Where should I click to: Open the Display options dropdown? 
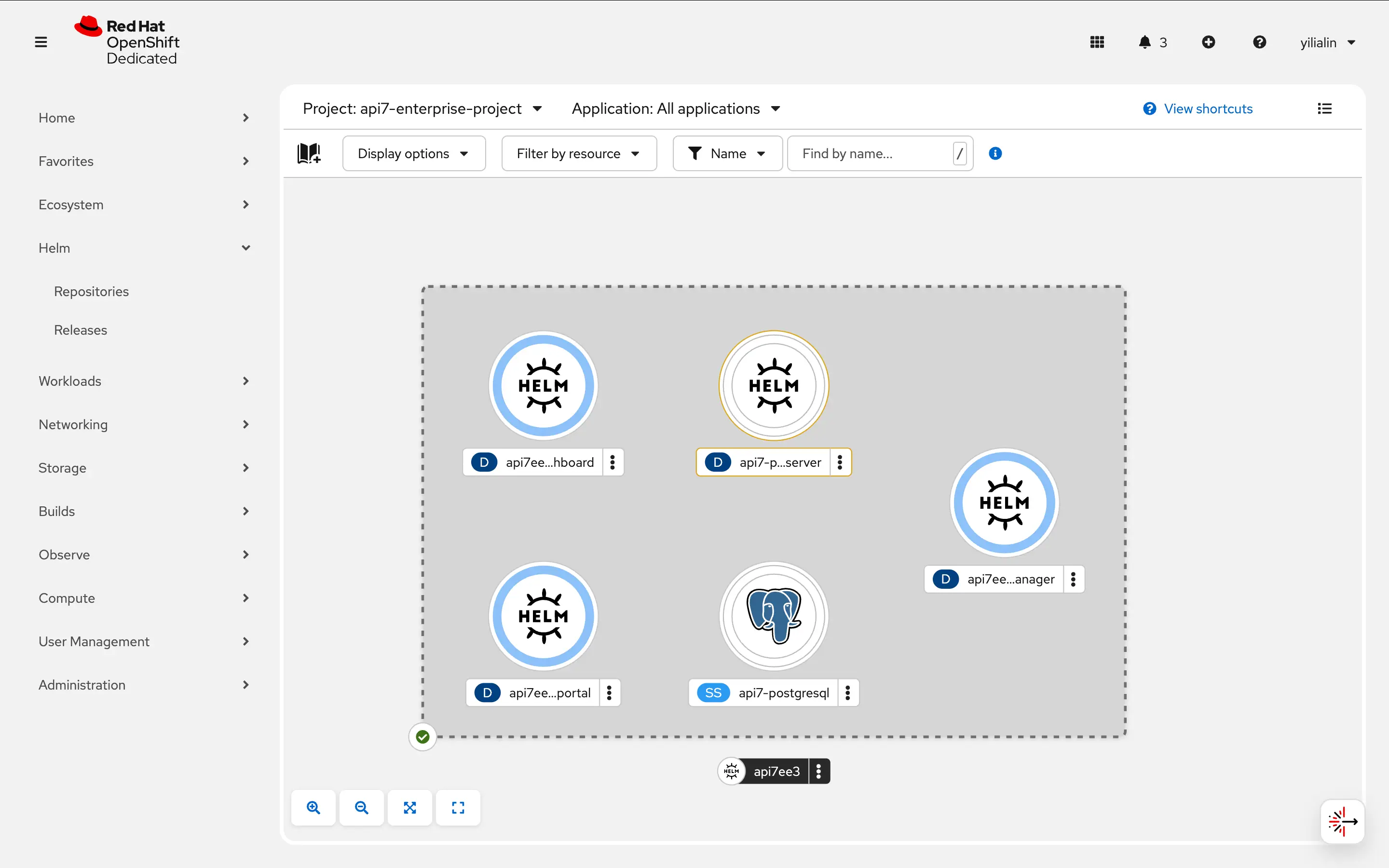(x=414, y=153)
